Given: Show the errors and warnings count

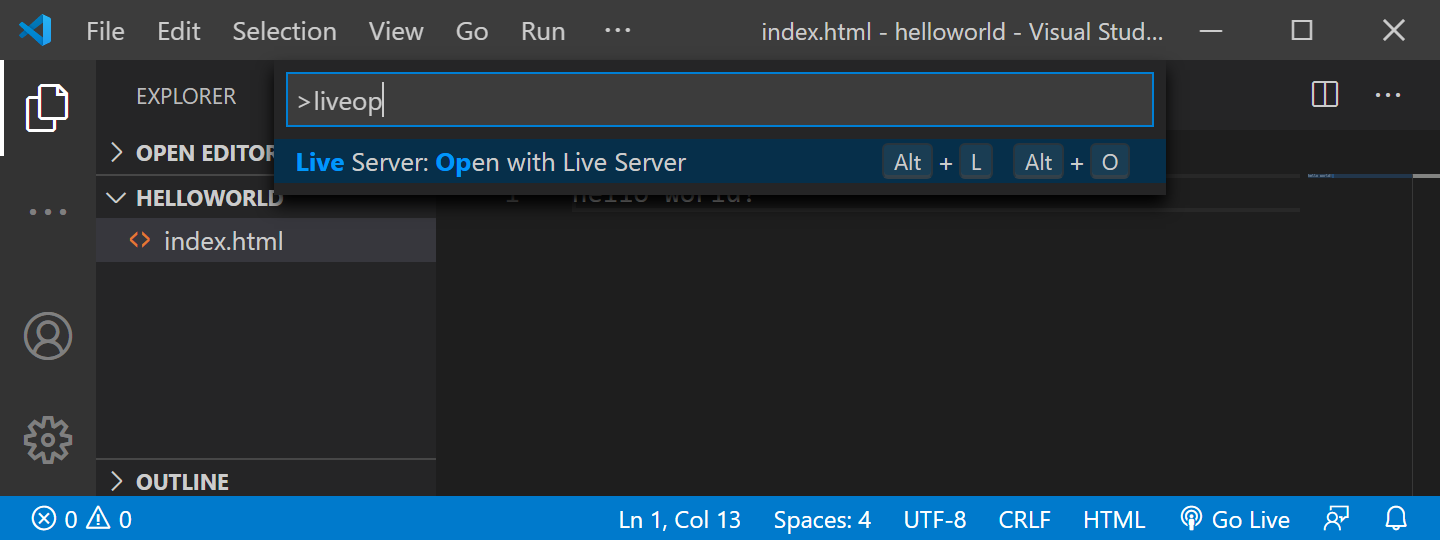Looking at the screenshot, I should pyautogui.click(x=82, y=519).
